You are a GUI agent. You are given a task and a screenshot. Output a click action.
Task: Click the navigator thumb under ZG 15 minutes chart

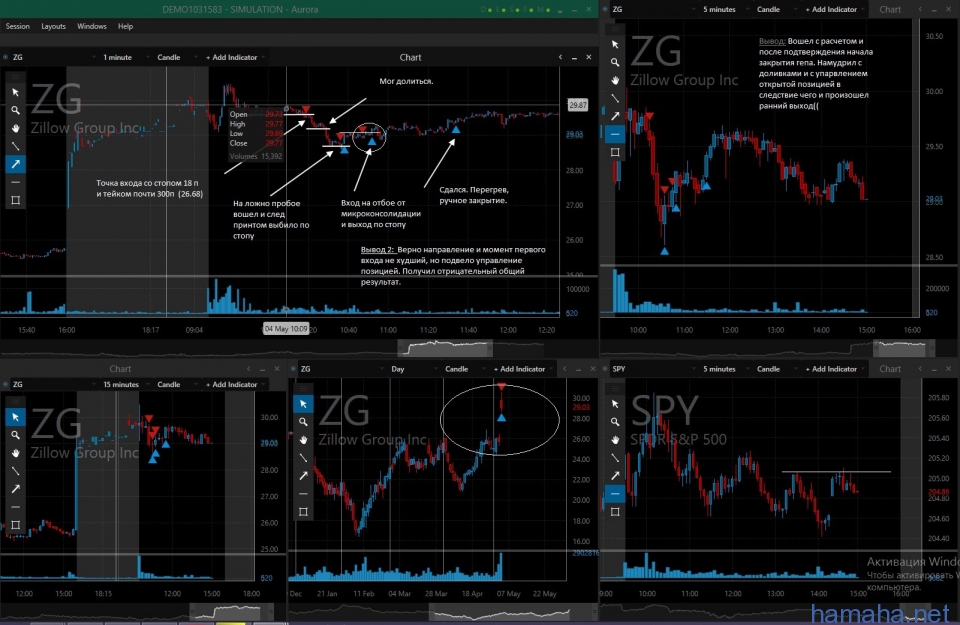click(x=230, y=612)
